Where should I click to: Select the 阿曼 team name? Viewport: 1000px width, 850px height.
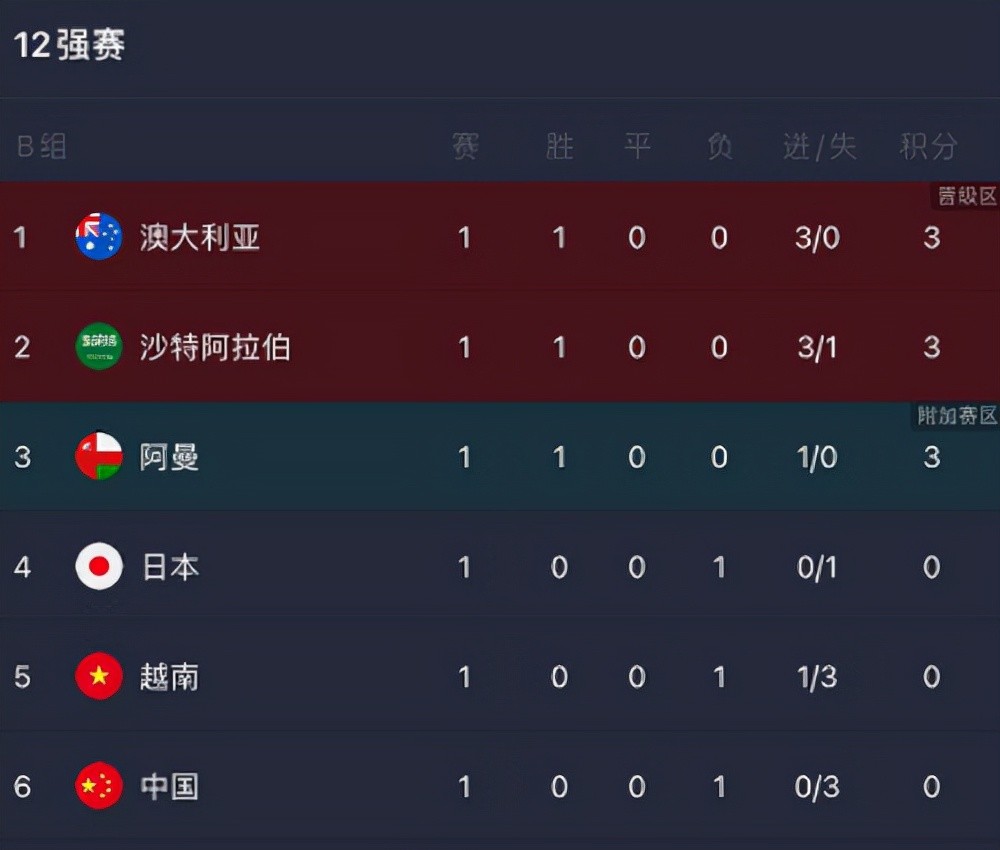[x=169, y=457]
